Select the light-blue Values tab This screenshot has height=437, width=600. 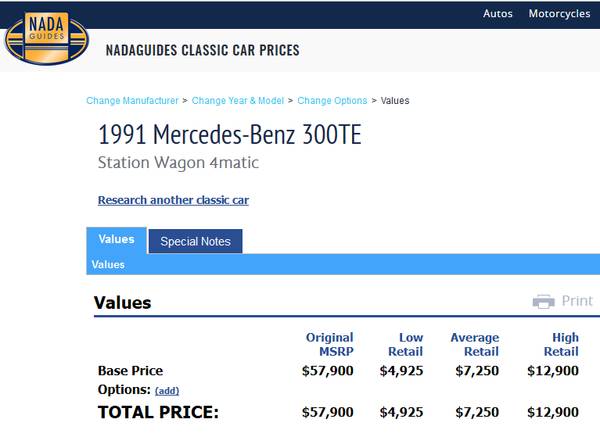pyautogui.click(x=116, y=240)
